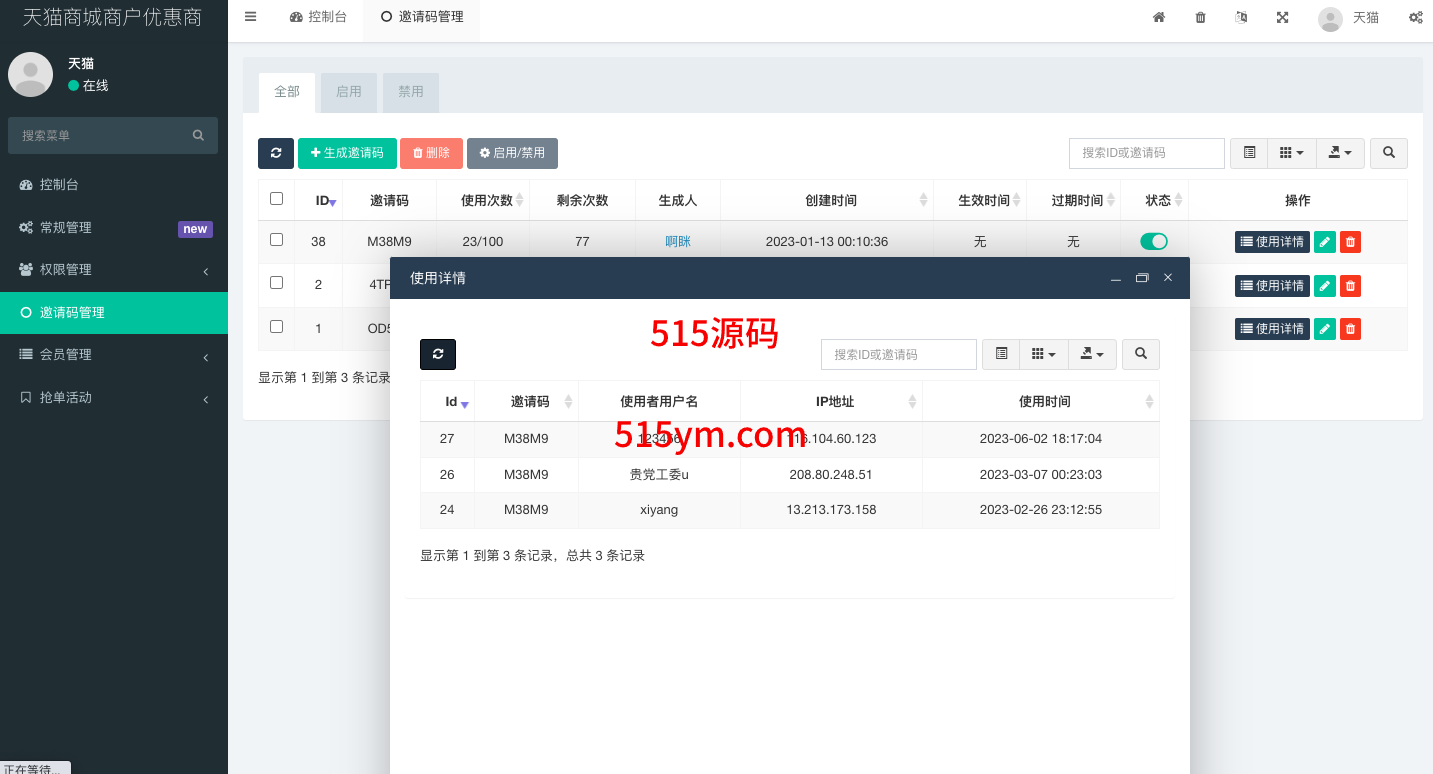The image size is (1433, 774).
Task: Open the columns dropdown in the 使用详情 dialog
Action: (1043, 354)
